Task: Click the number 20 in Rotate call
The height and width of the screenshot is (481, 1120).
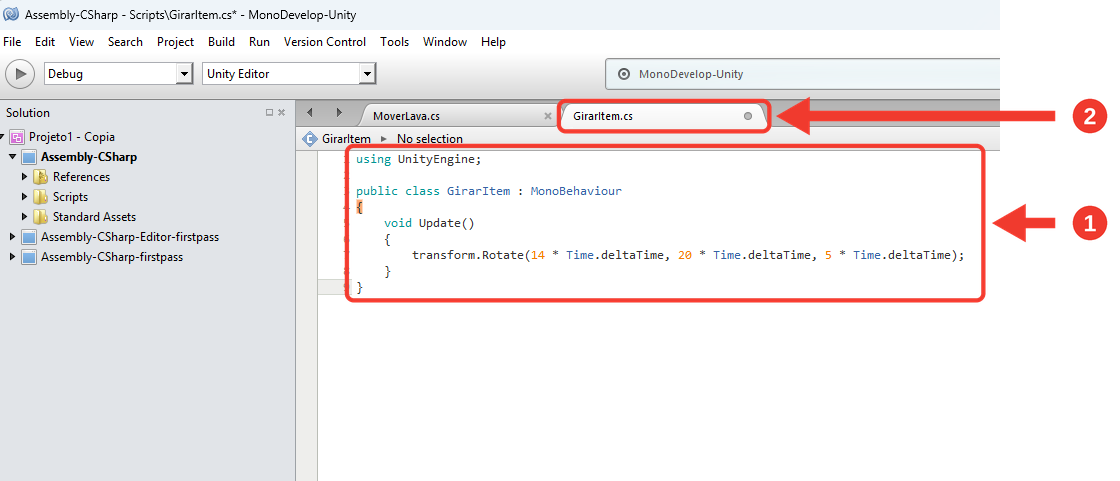Action: 685,255
